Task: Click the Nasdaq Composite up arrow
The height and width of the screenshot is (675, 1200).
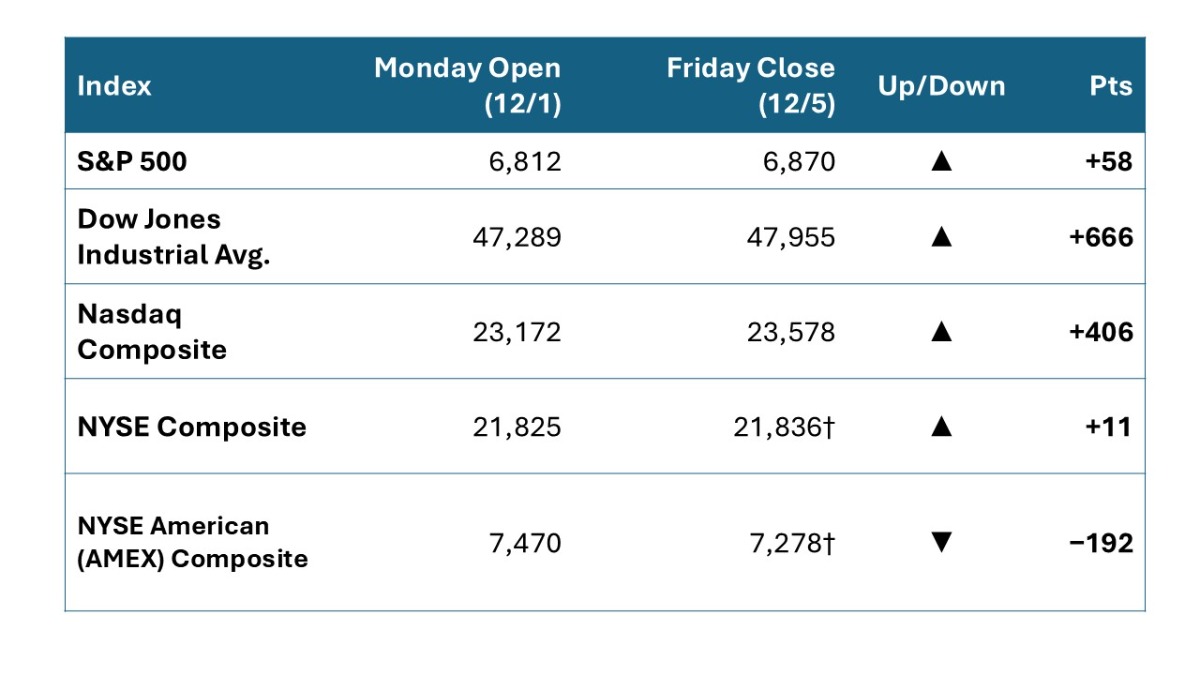Action: click(x=940, y=332)
